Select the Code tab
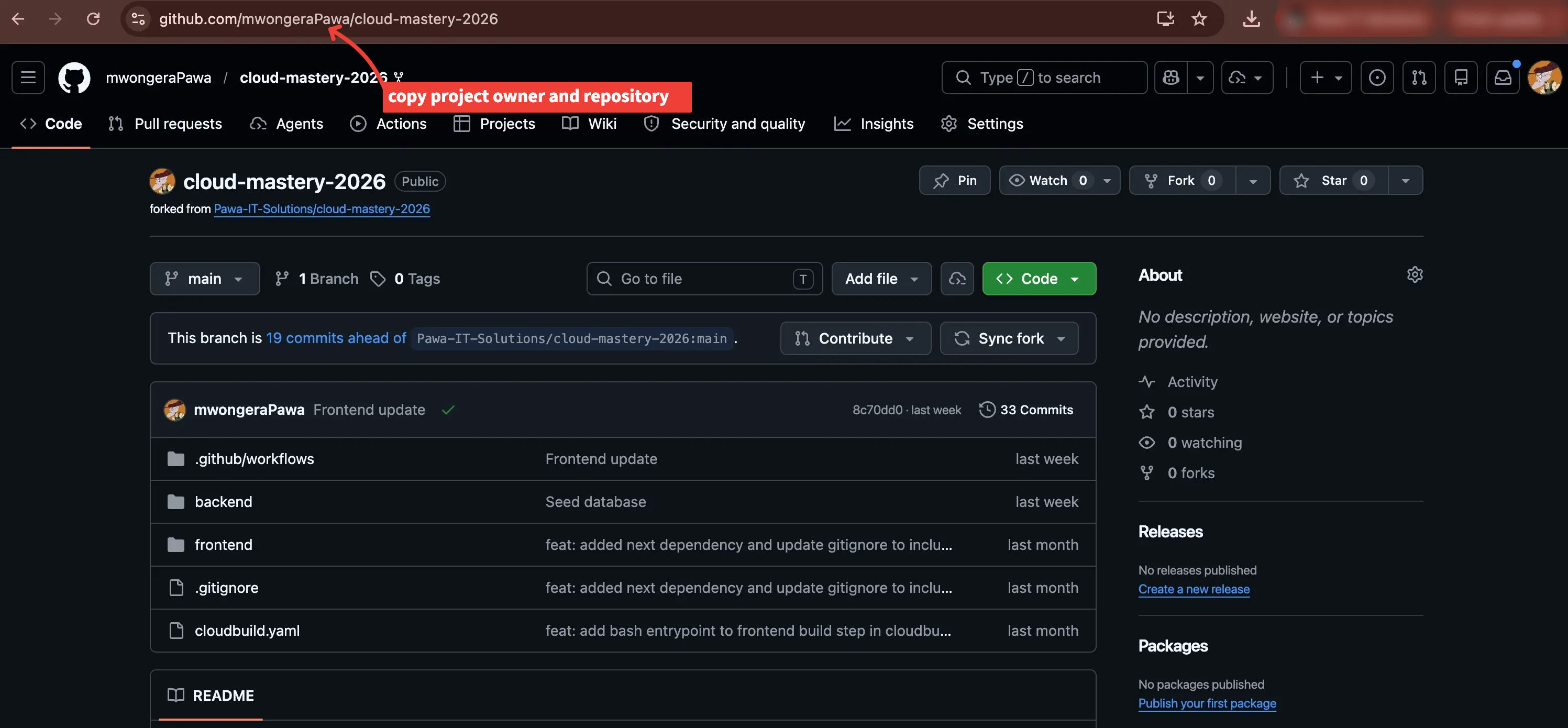Image resolution: width=1568 pixels, height=728 pixels. pos(51,124)
